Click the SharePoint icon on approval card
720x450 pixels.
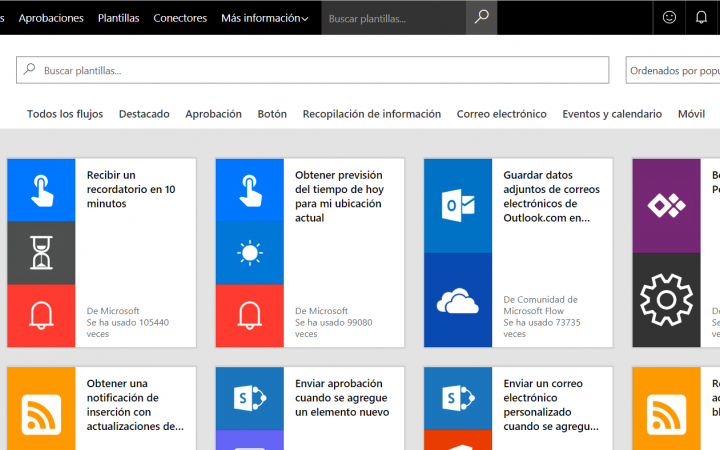(250, 398)
